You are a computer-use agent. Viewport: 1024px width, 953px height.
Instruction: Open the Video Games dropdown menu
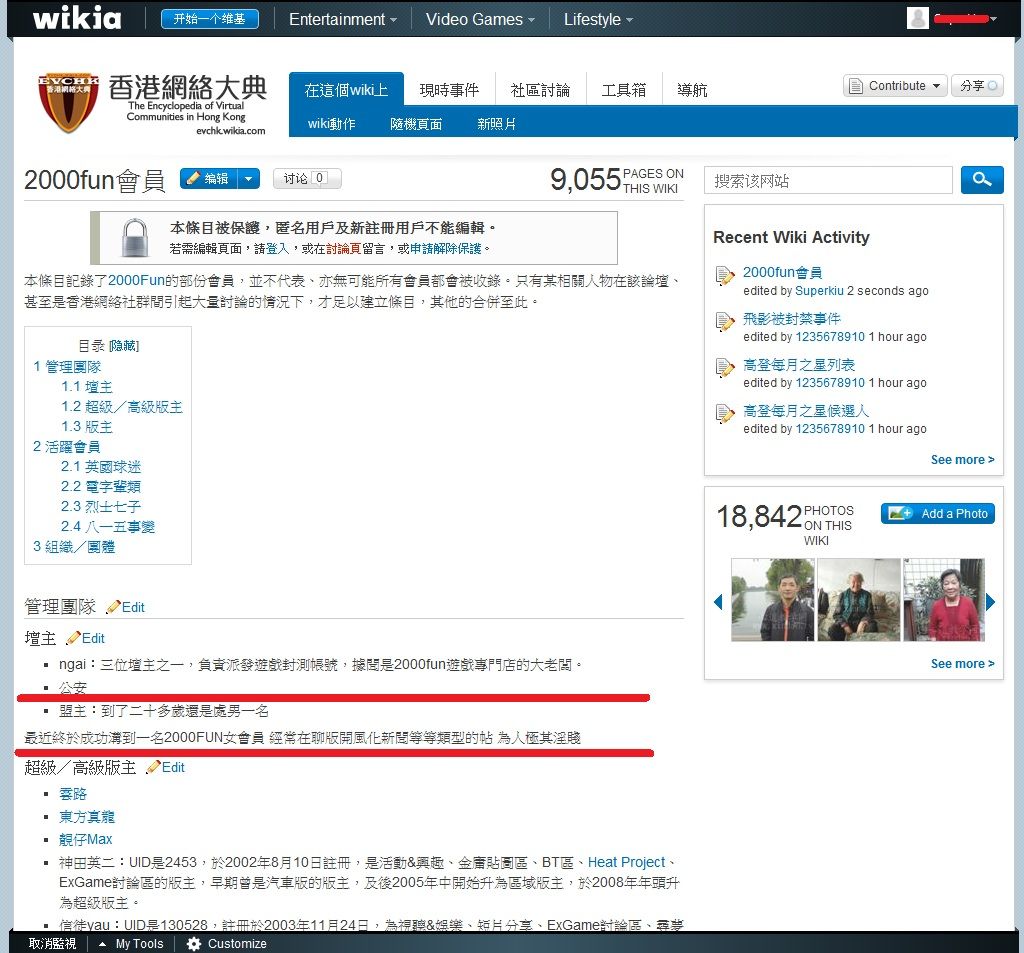479,19
